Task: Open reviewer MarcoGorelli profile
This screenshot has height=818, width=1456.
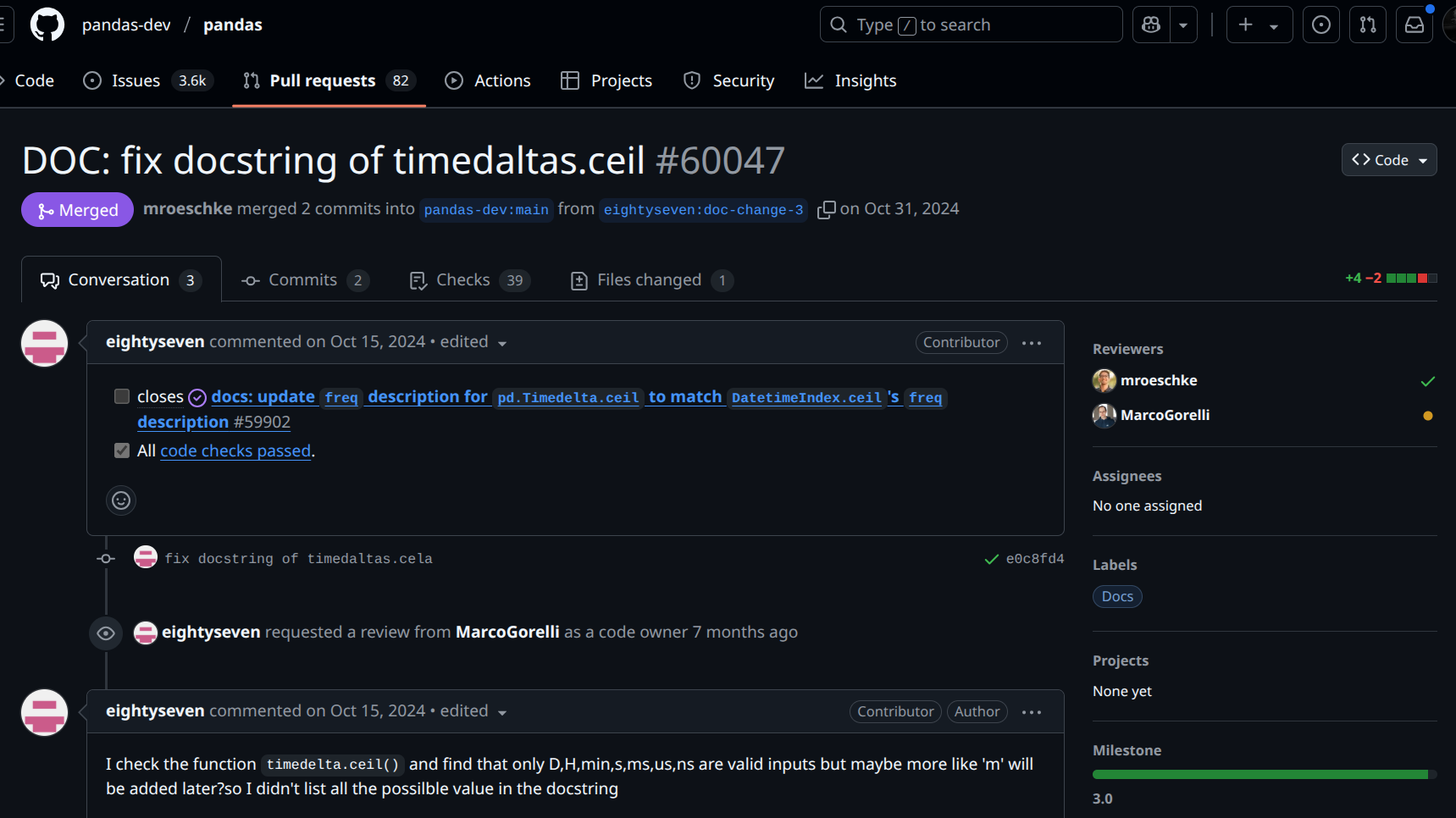Action: point(1165,415)
